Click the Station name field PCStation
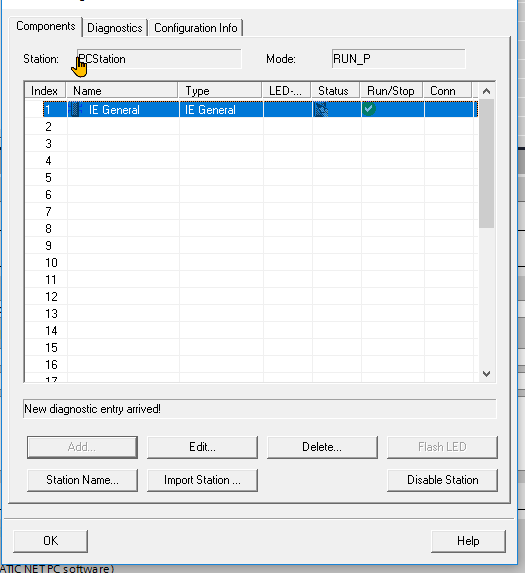The width and height of the screenshot is (525, 573). pos(159,59)
